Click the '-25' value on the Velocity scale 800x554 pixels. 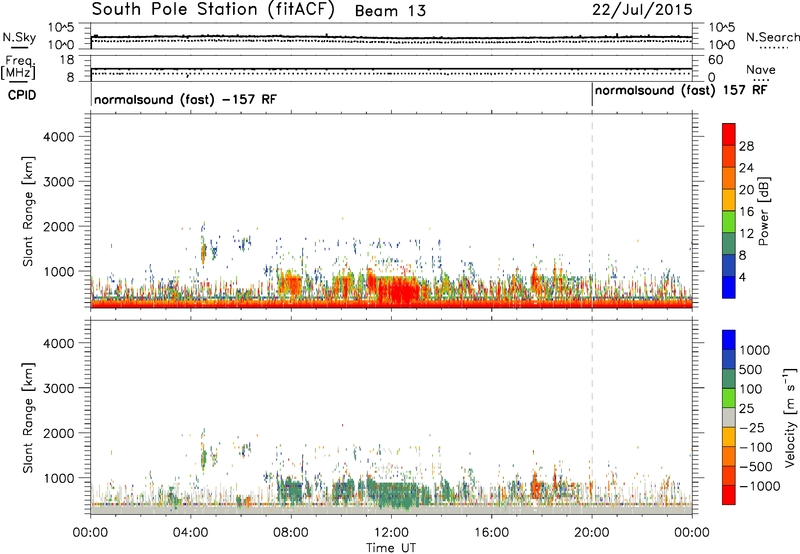pos(751,428)
